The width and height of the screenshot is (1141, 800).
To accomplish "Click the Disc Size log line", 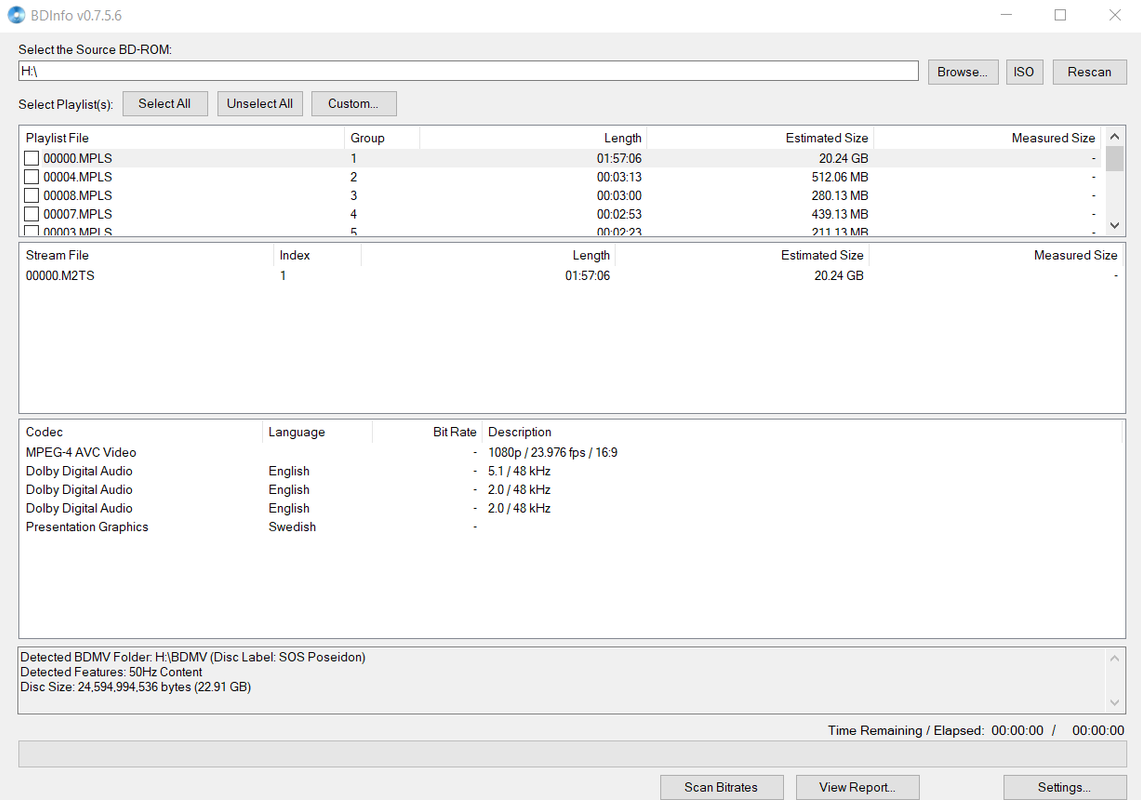I will click(x=135, y=687).
